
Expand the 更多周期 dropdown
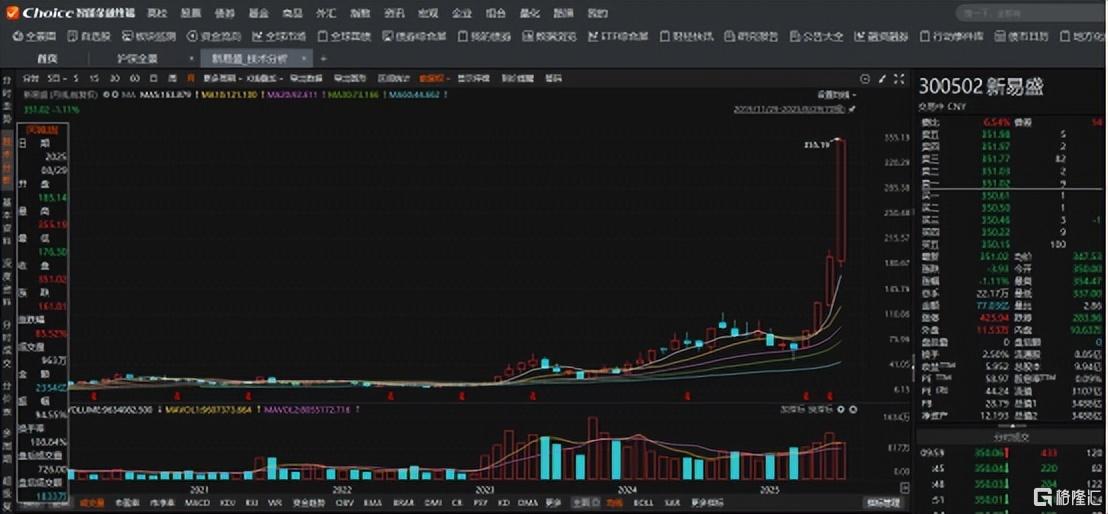point(223,78)
